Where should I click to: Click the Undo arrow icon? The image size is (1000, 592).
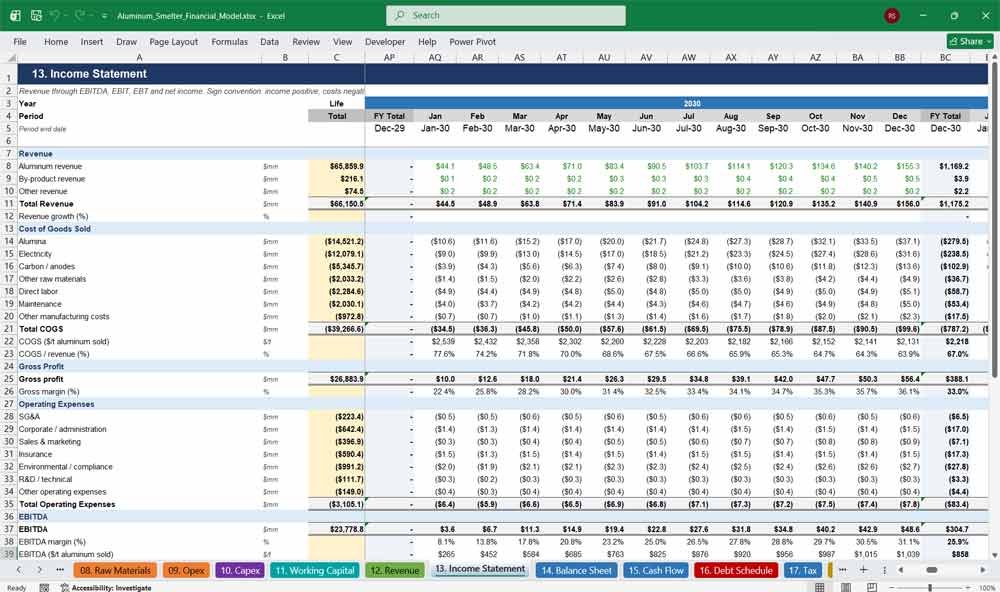(54, 15)
